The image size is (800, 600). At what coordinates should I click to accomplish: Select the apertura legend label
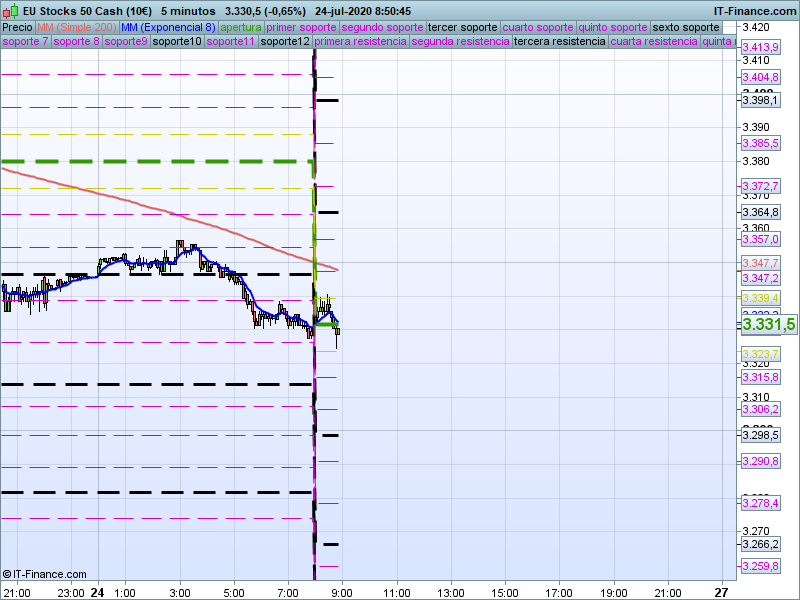click(x=241, y=27)
